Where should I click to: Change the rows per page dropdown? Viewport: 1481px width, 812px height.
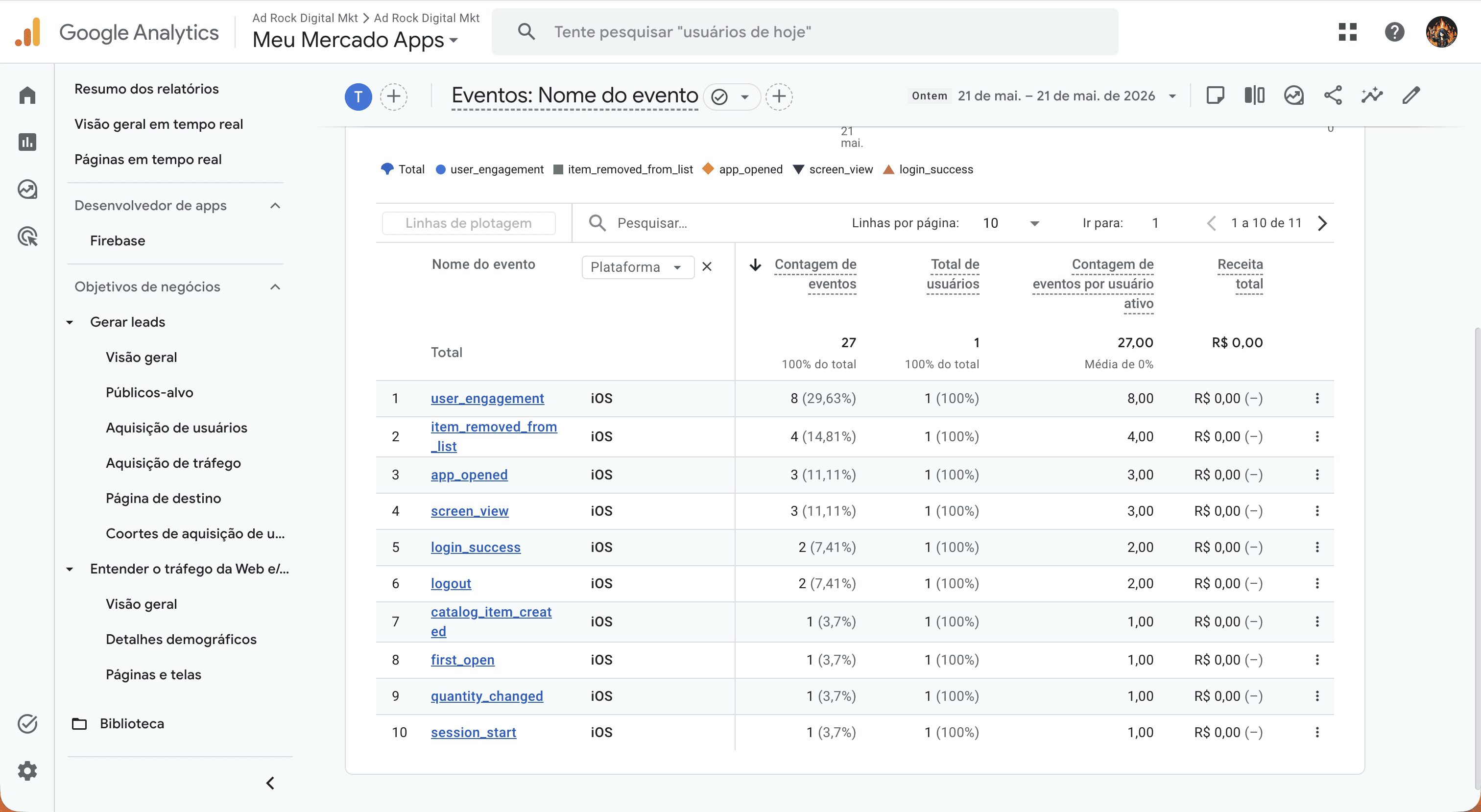(x=1011, y=223)
